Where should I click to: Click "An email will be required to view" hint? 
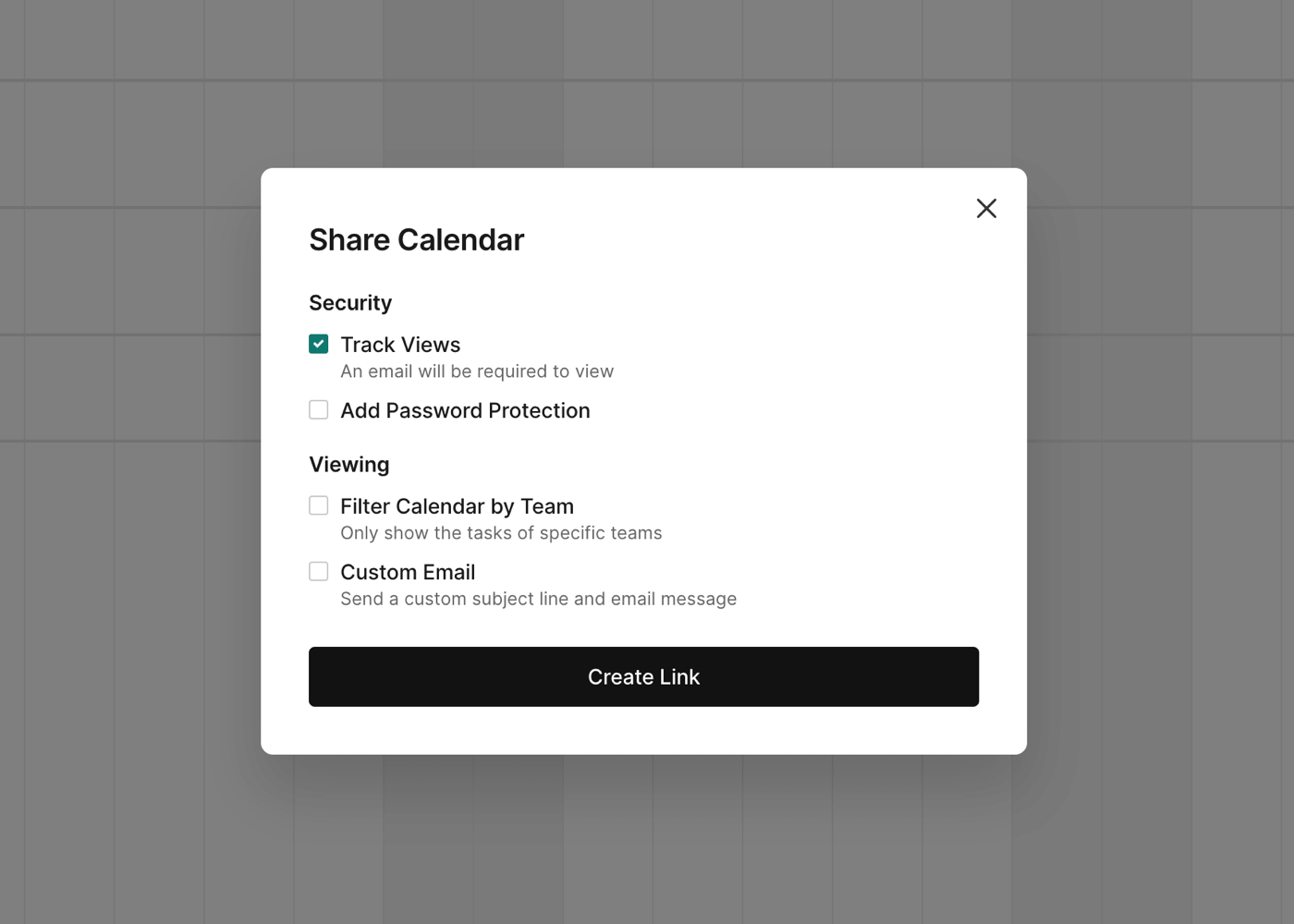477,371
